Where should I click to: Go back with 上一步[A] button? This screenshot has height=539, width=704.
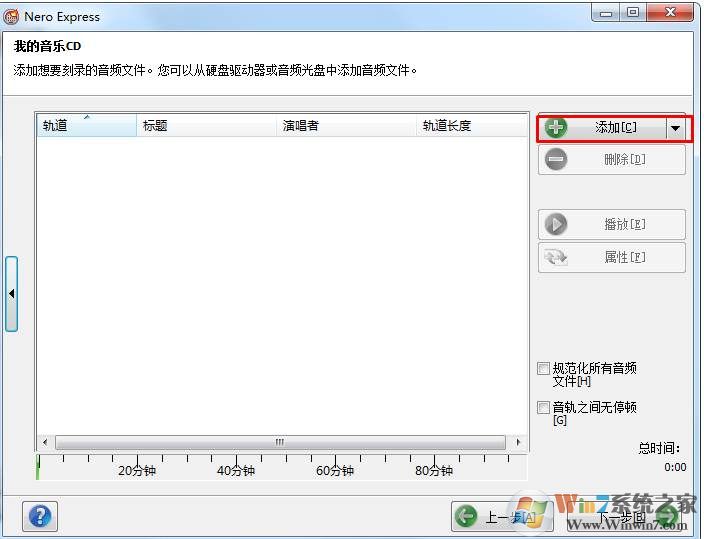point(501,517)
